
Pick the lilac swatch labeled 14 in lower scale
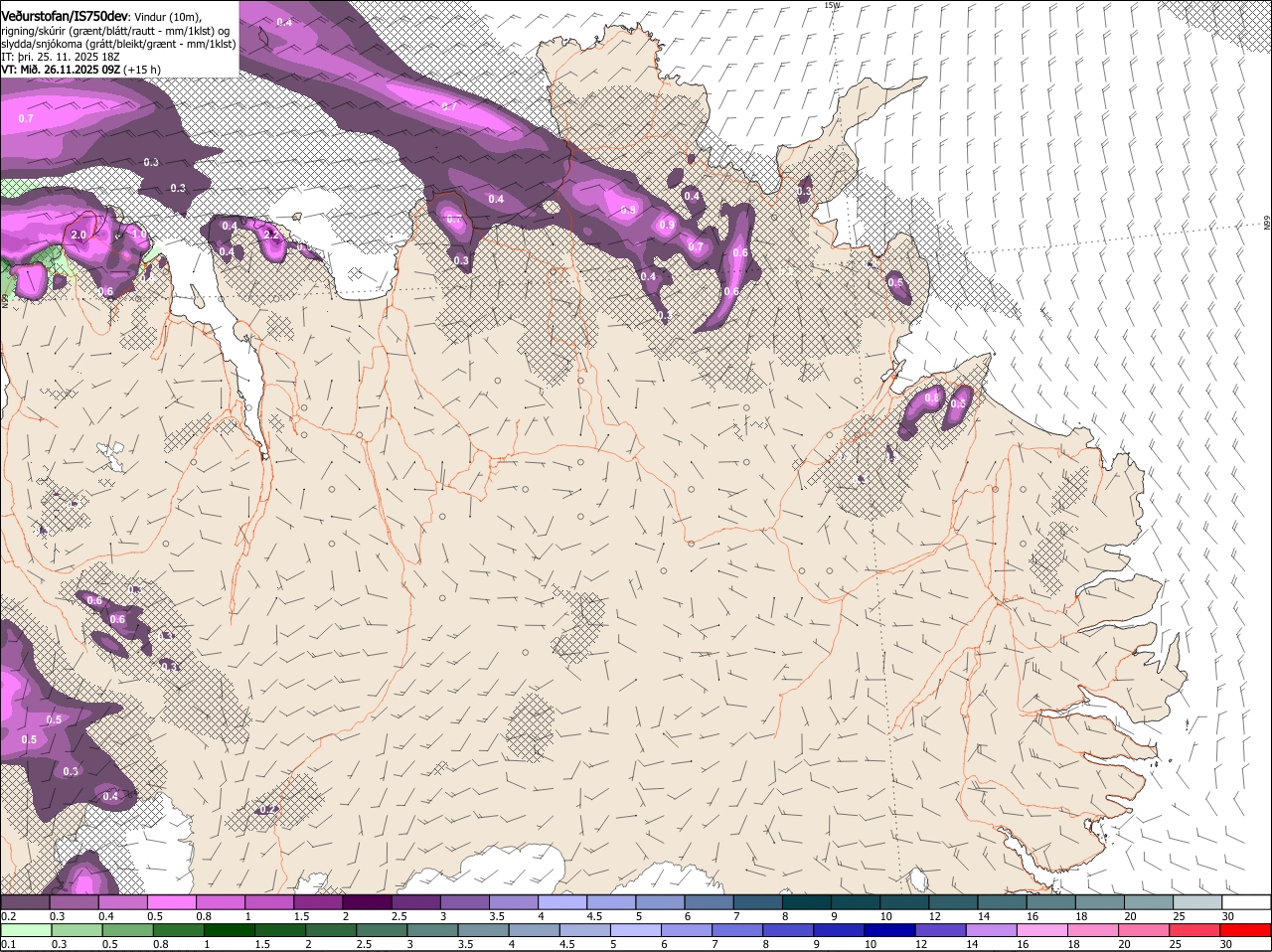coord(993,930)
